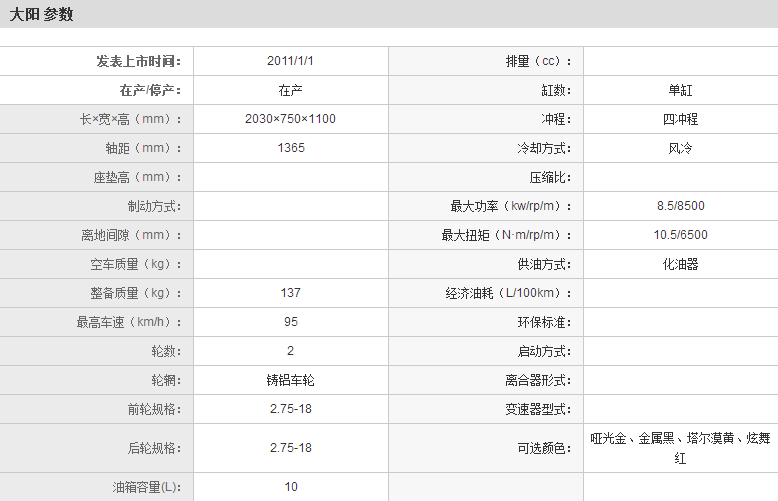The width and height of the screenshot is (778, 501).
Task: Click the max torque value 10.5/6500
Action: pyautogui.click(x=681, y=235)
